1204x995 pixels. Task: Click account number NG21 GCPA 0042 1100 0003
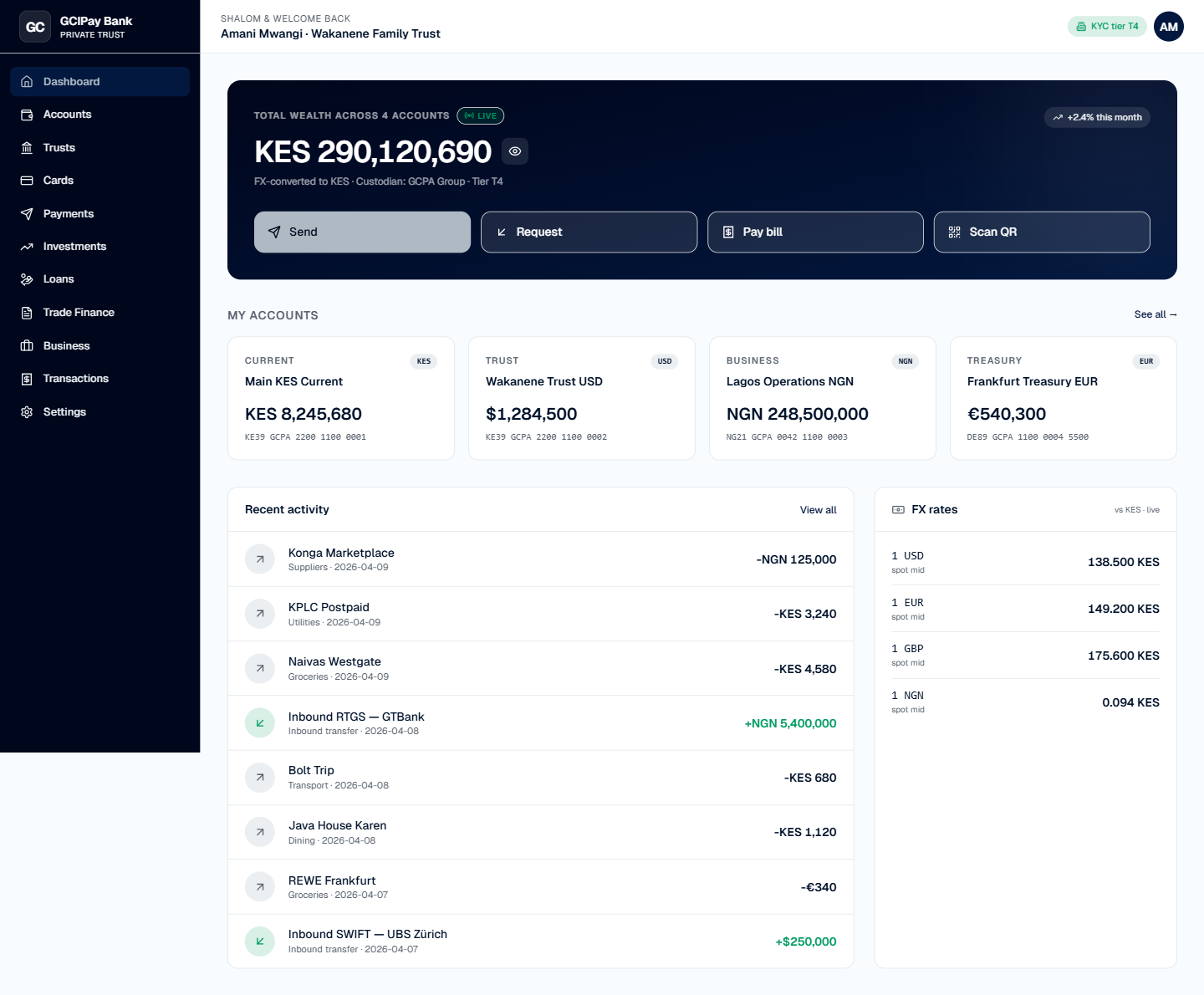(x=787, y=437)
